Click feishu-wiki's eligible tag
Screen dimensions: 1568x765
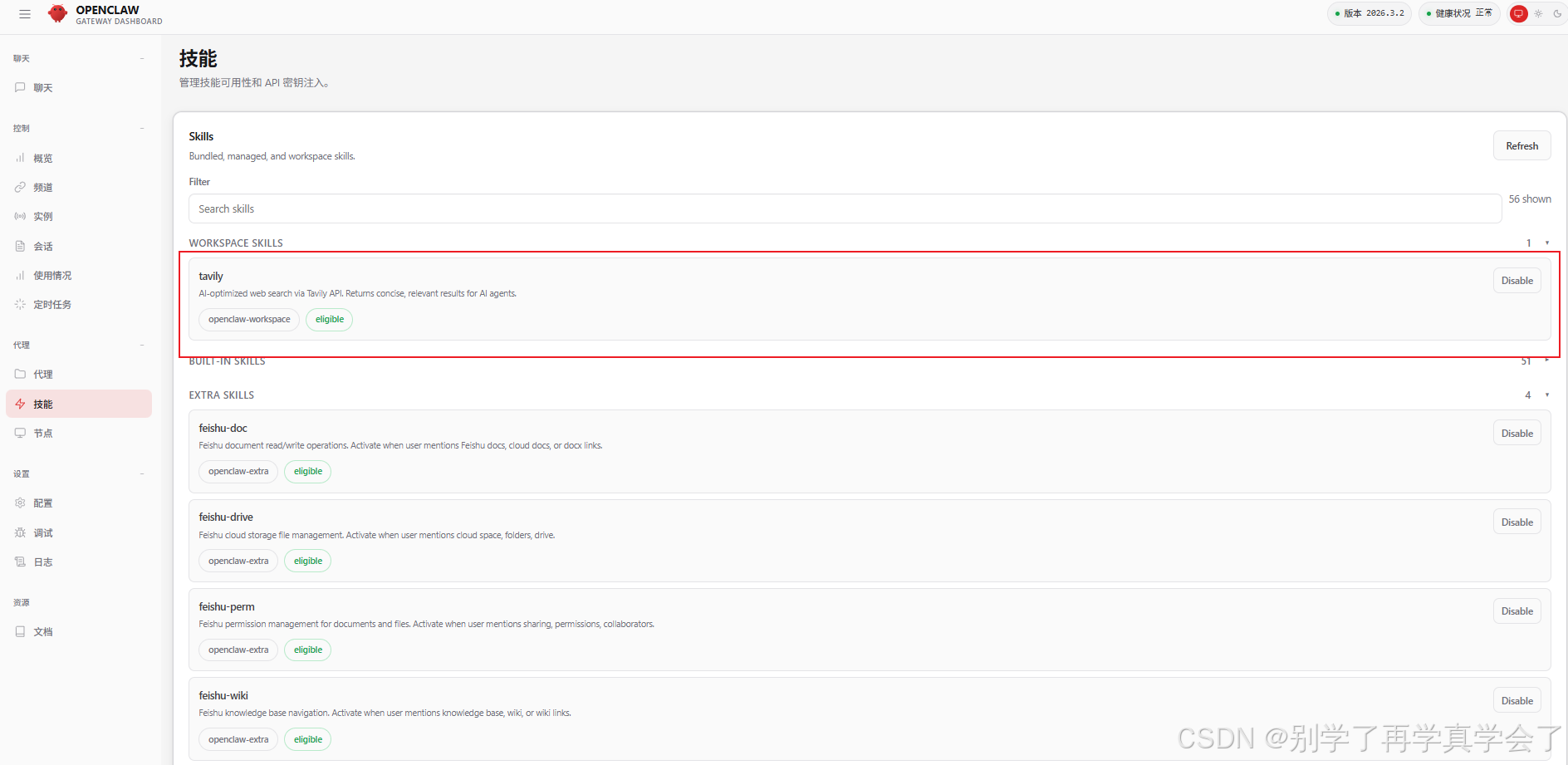coord(307,739)
